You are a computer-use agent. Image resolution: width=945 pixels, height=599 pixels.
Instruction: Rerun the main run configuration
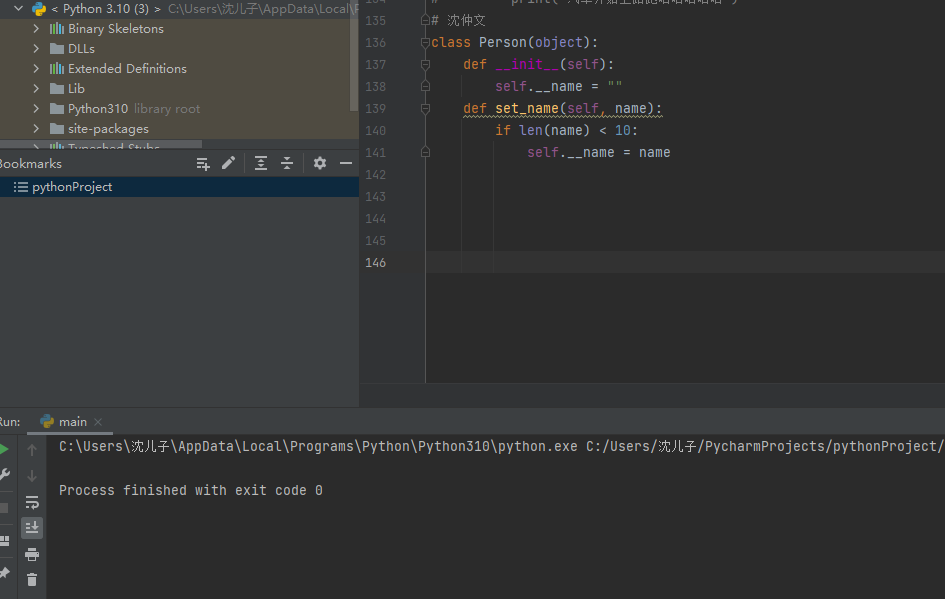coord(6,446)
